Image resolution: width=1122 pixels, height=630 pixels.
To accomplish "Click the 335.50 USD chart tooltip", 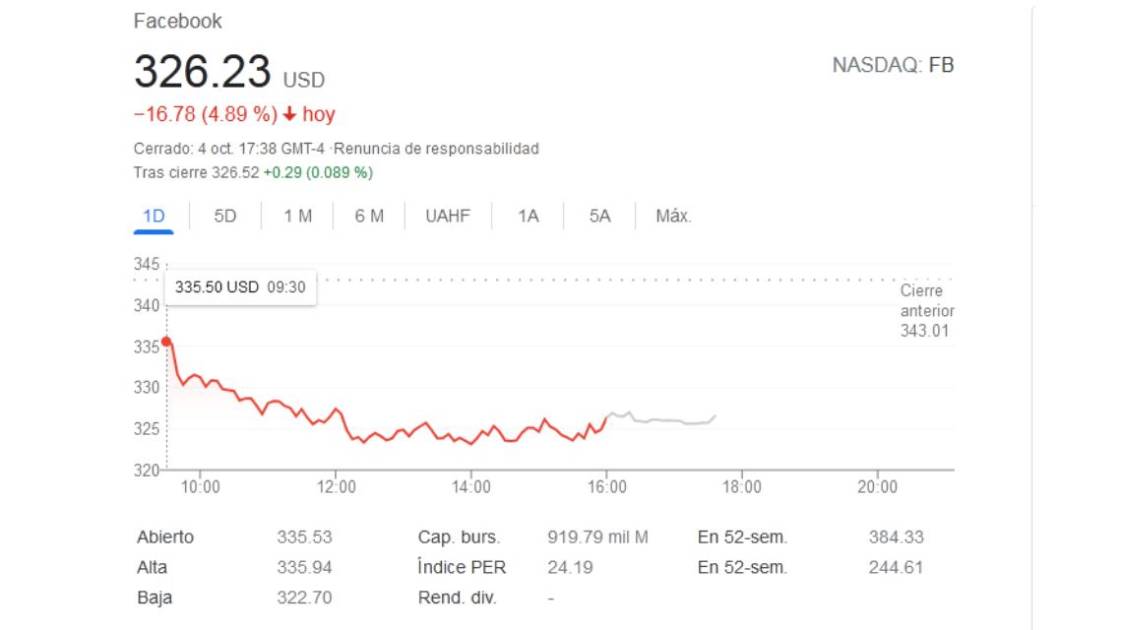I will click(x=240, y=287).
